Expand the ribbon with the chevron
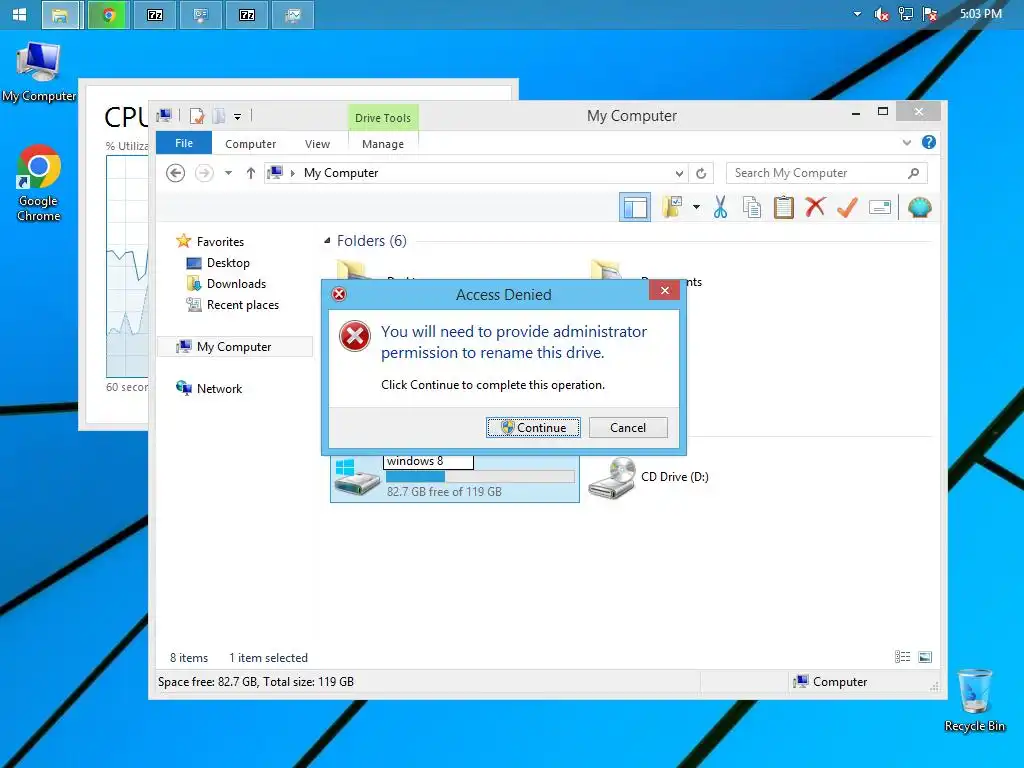Image resolution: width=1024 pixels, height=768 pixels. pyautogui.click(x=906, y=142)
